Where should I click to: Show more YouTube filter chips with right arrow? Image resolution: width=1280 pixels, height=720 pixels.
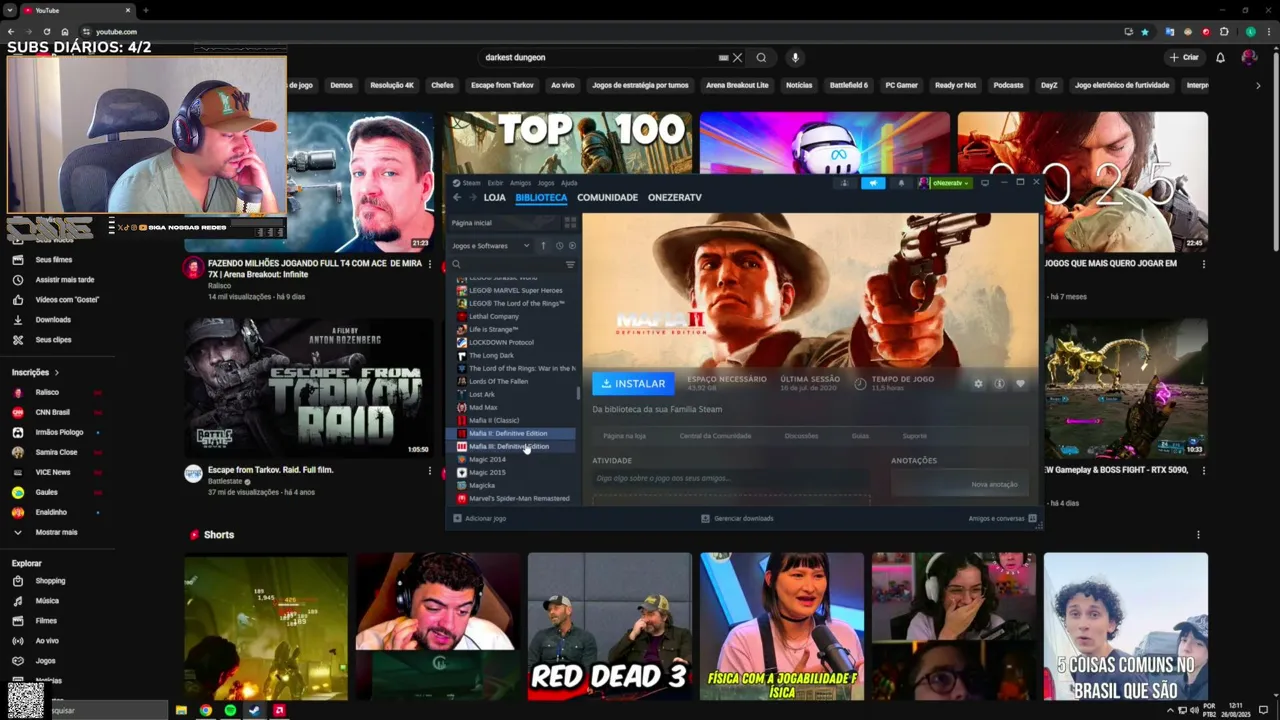coord(1258,85)
